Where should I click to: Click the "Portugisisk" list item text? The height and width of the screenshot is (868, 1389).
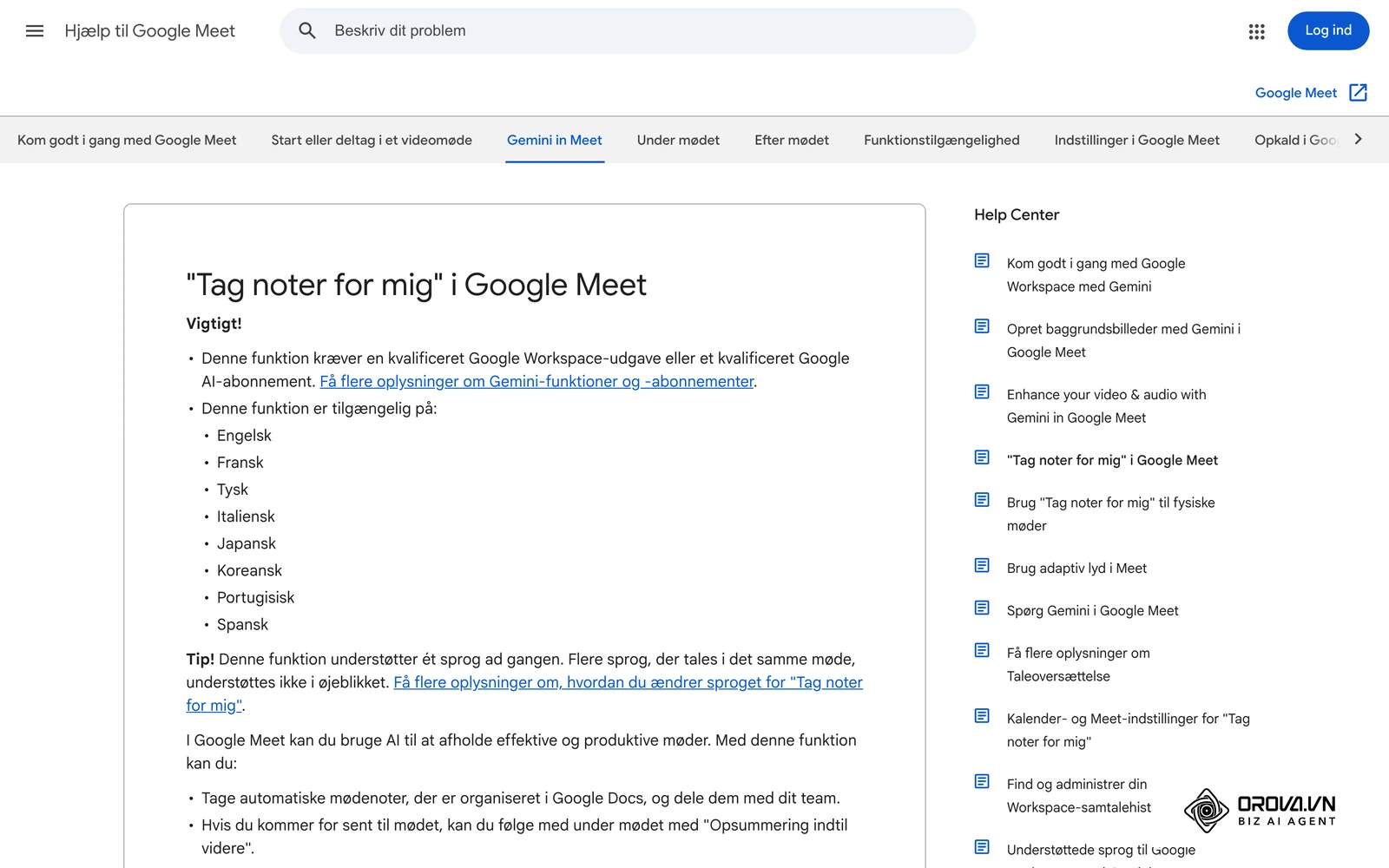255,597
